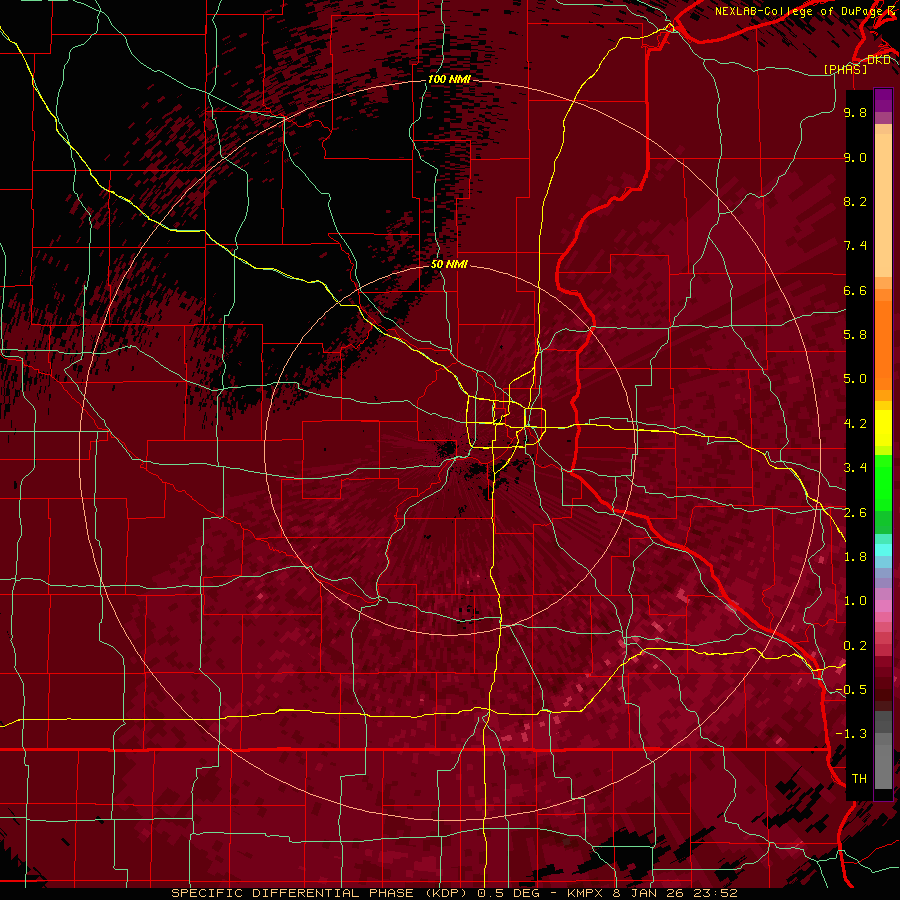900x900 pixels.
Task: Select the 2.6 value on the color scale
Action: [855, 513]
